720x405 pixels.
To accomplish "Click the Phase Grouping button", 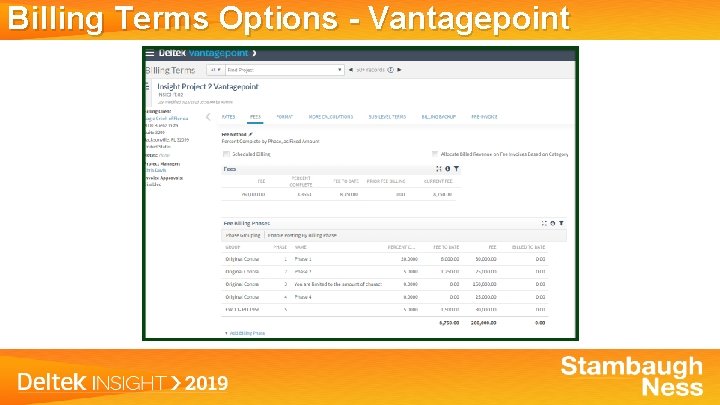I will tap(243, 235).
